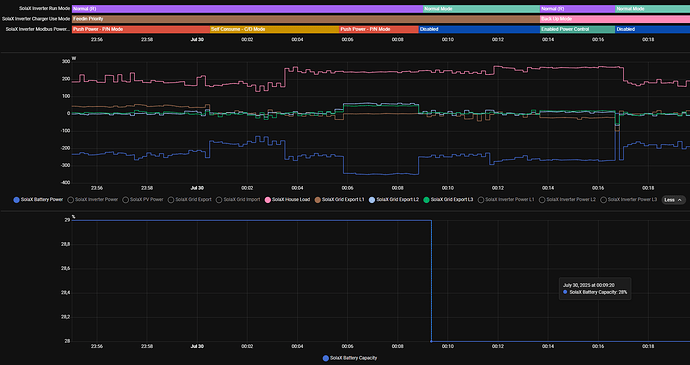690x365 pixels.
Task: Hide SolaX Grid Export L3 series
Action: [x=448, y=199]
